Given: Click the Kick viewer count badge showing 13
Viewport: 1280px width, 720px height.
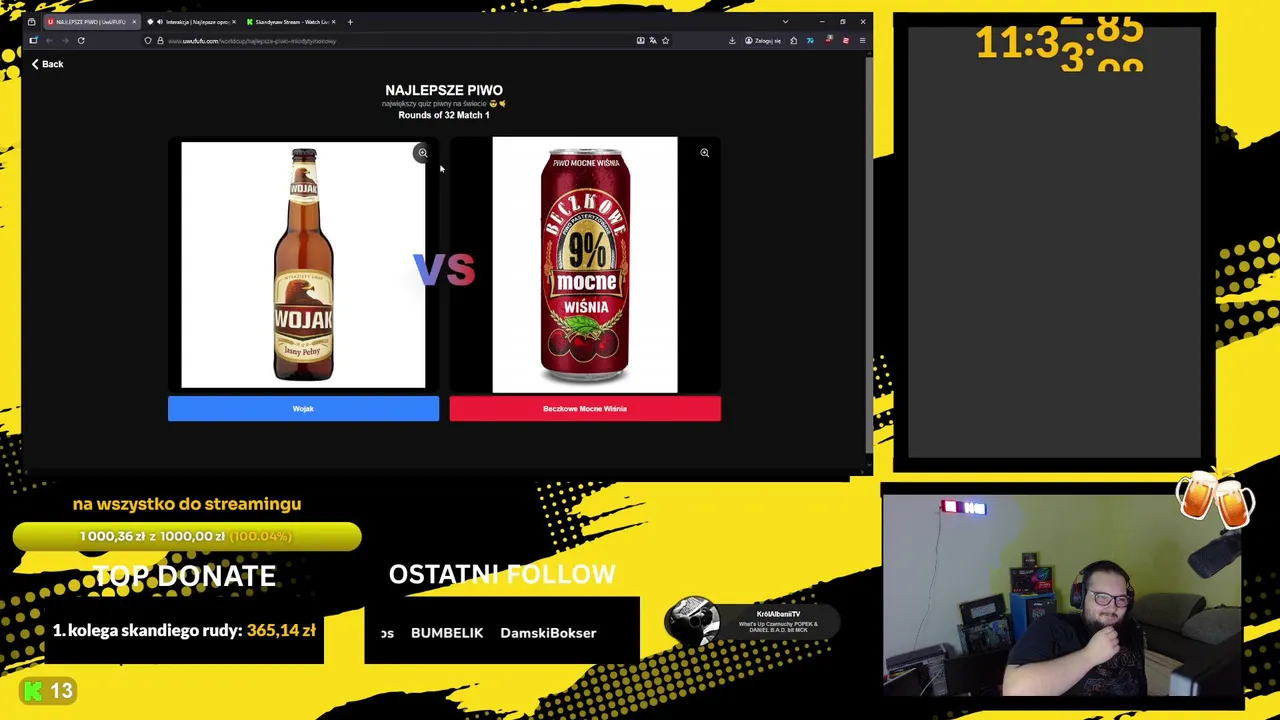Looking at the screenshot, I should pos(48,690).
